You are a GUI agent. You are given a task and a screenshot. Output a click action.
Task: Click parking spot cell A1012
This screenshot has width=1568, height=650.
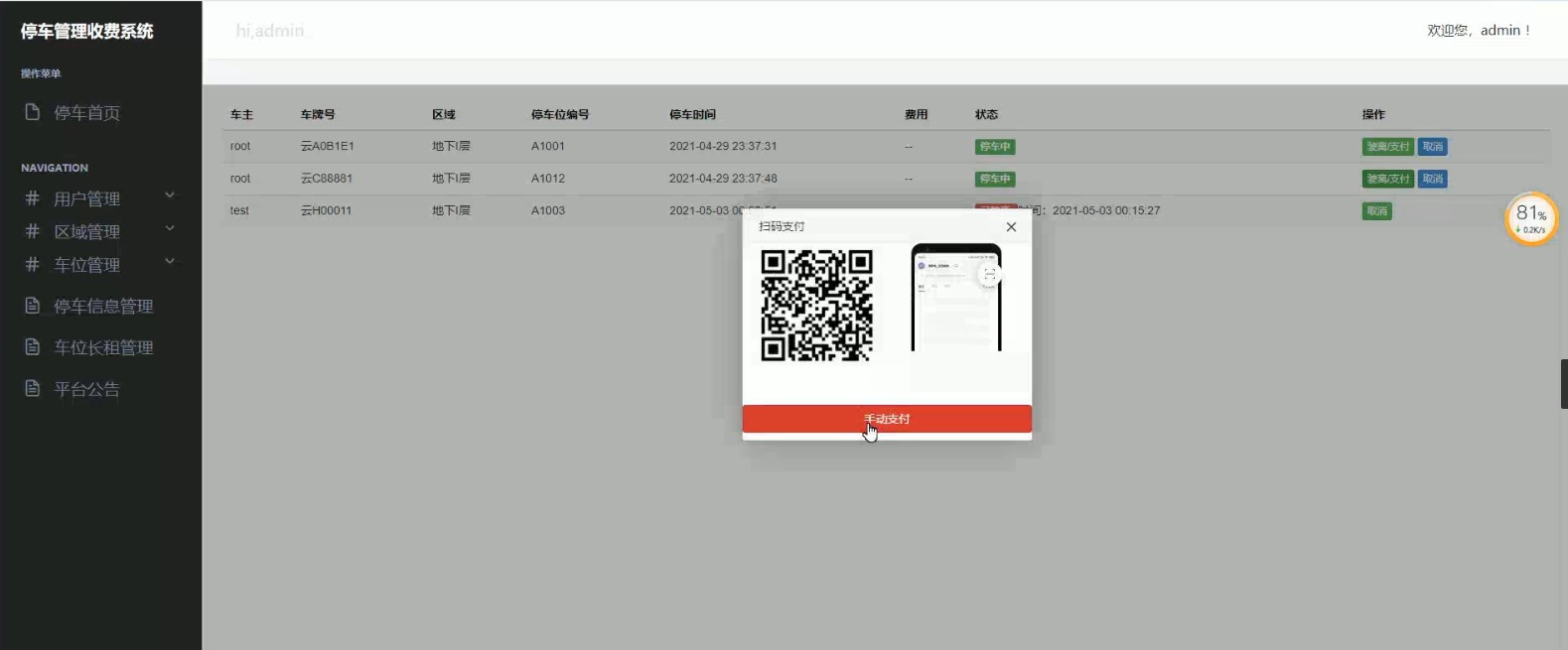pos(547,179)
